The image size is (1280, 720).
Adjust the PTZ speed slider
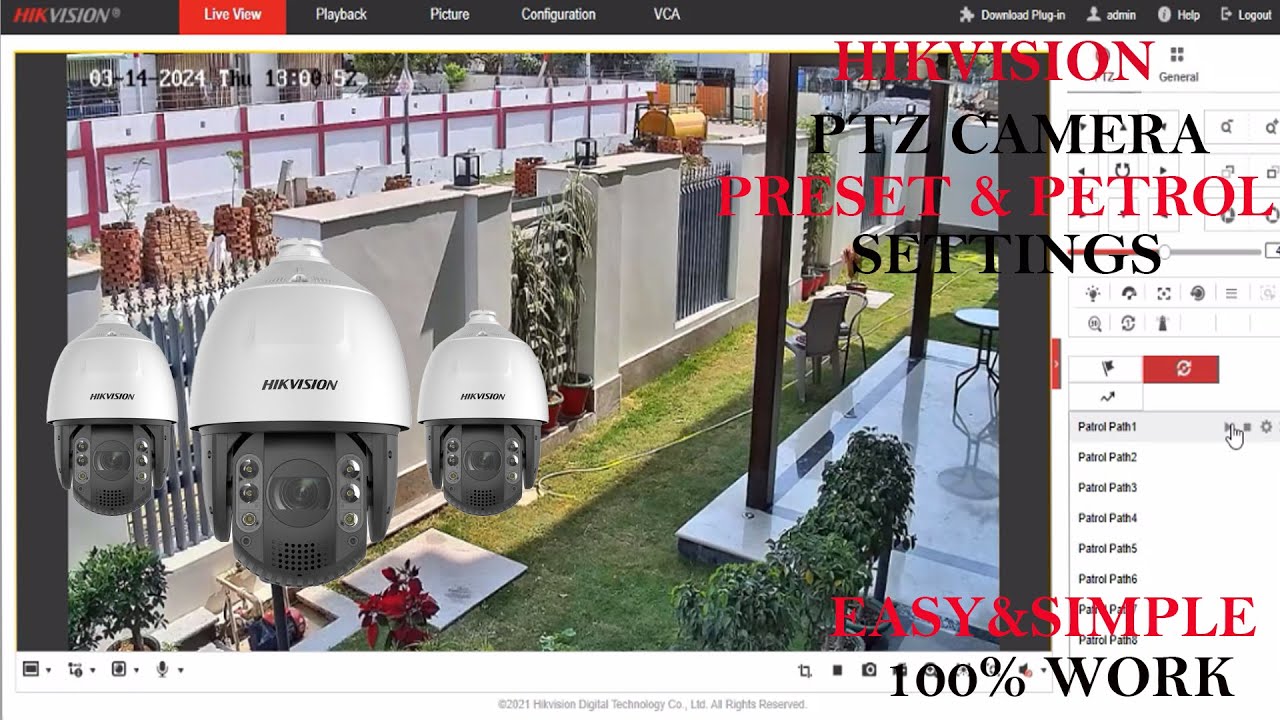tap(1165, 251)
